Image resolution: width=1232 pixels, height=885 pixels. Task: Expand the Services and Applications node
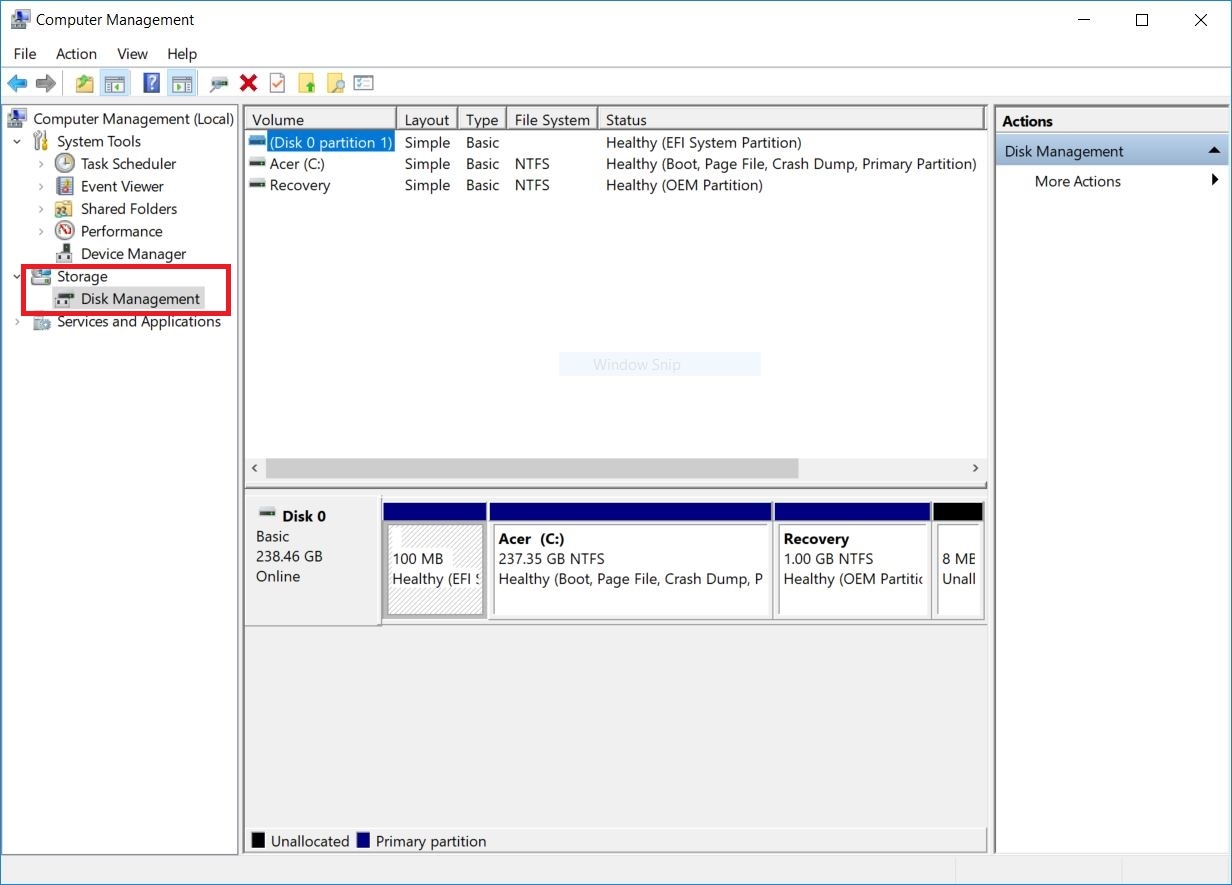(16, 322)
